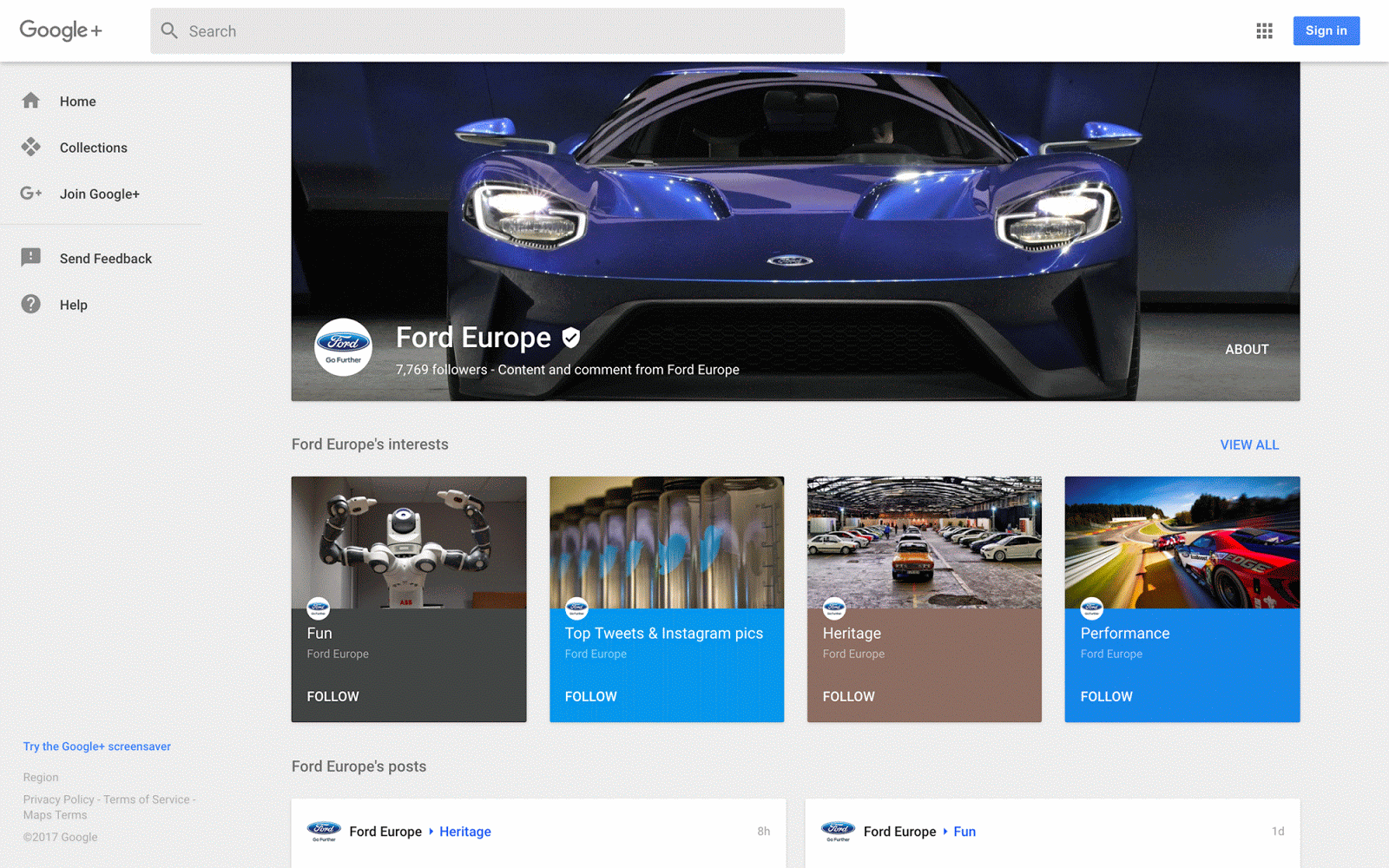Viewport: 1389px width, 868px height.
Task: Open the Fun collection robot thumbnail
Action: (x=409, y=542)
